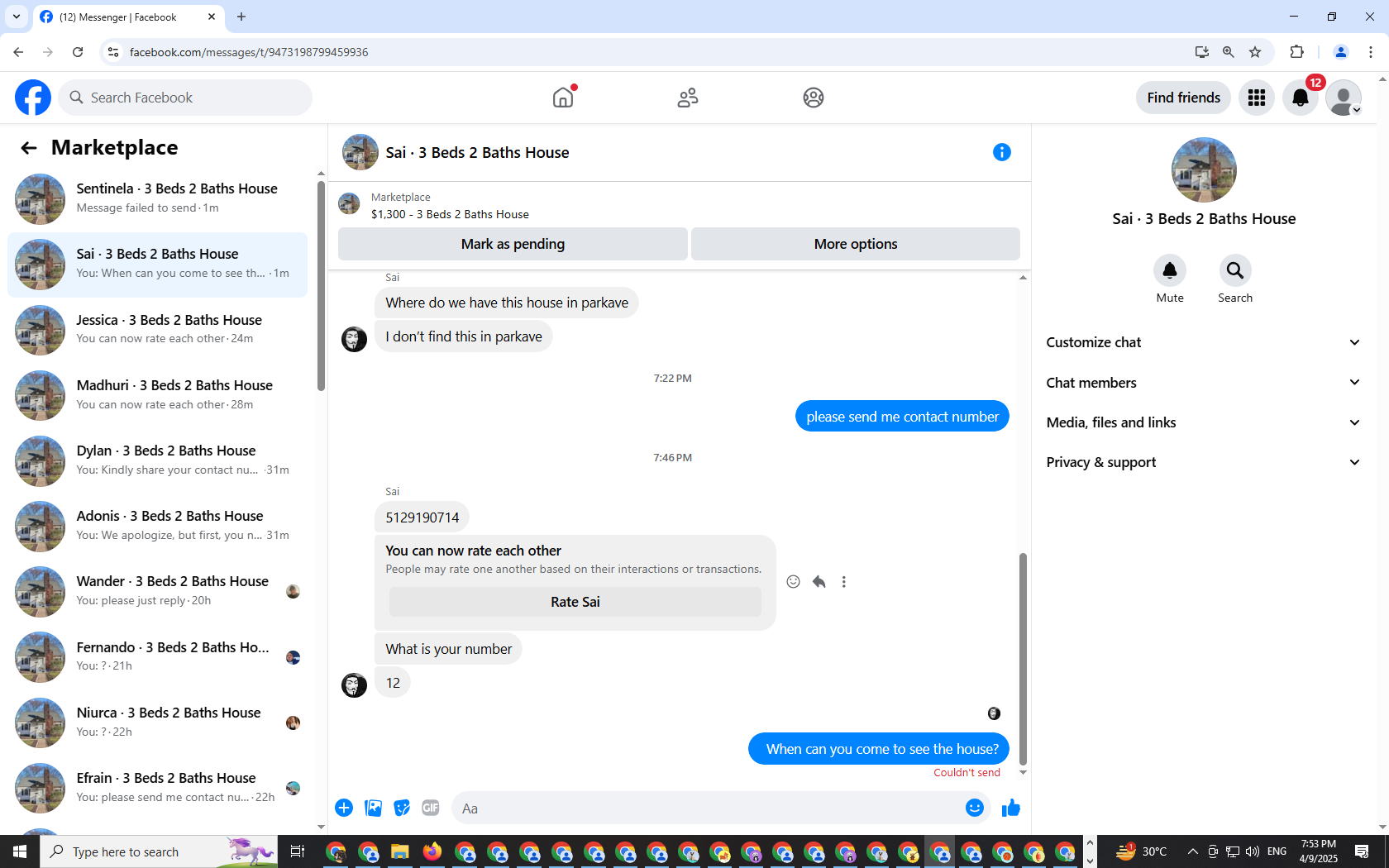
Task: Expand the Chat members section
Action: (1204, 383)
